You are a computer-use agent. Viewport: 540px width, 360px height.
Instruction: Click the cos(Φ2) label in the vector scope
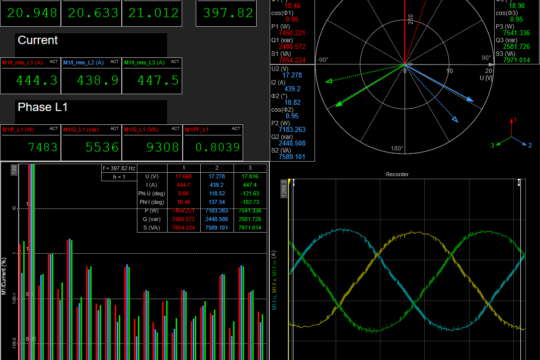282,110
